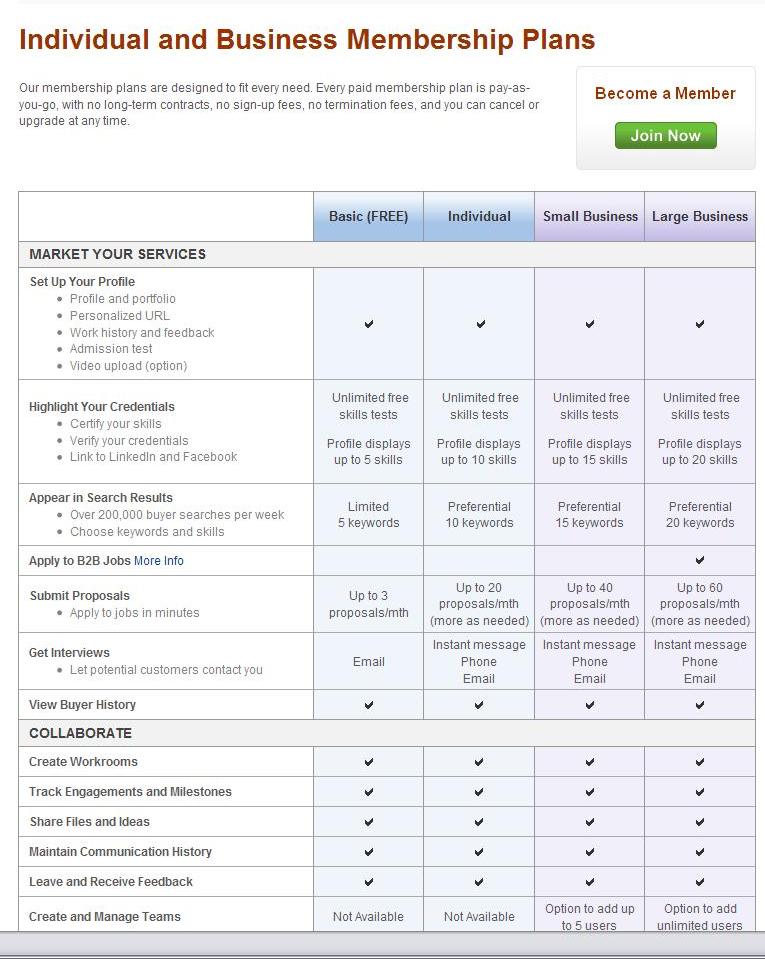765x959 pixels.
Task: Select the Small Business plan column header
Action: pyautogui.click(x=589, y=217)
